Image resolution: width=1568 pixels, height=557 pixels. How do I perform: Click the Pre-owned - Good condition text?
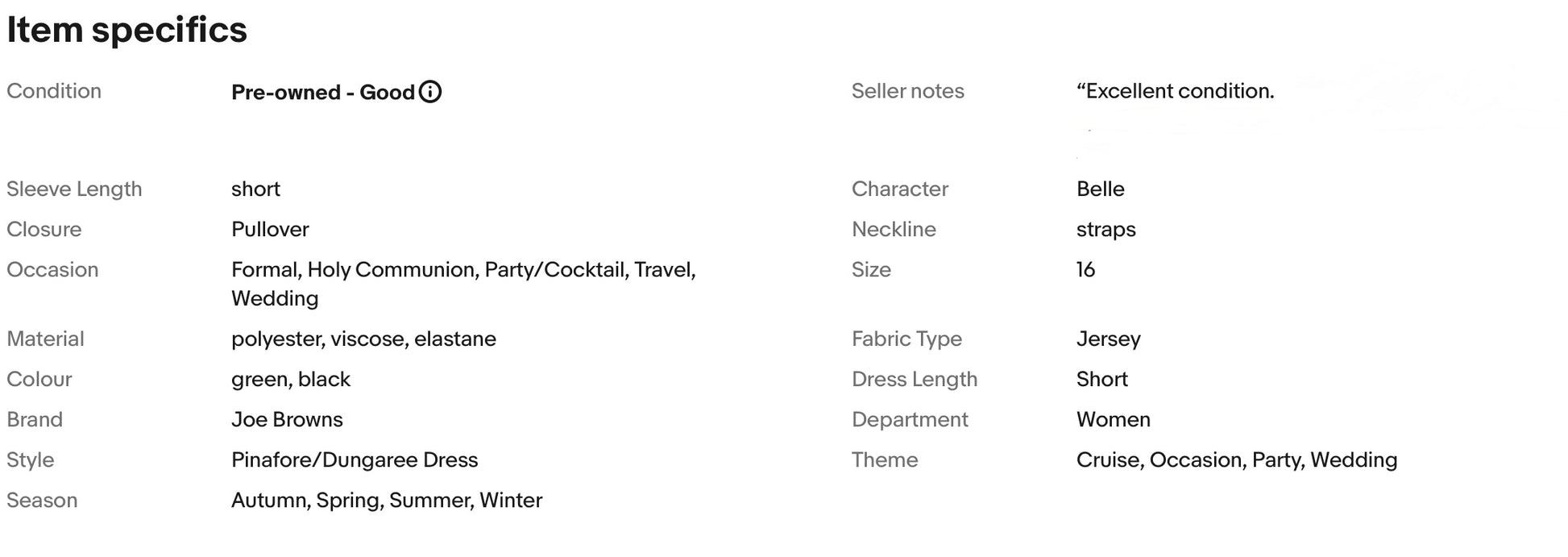[322, 92]
